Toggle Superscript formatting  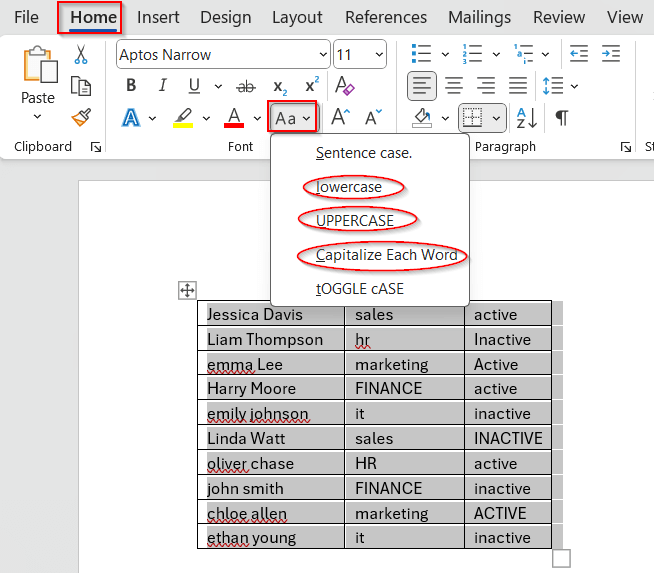[312, 85]
